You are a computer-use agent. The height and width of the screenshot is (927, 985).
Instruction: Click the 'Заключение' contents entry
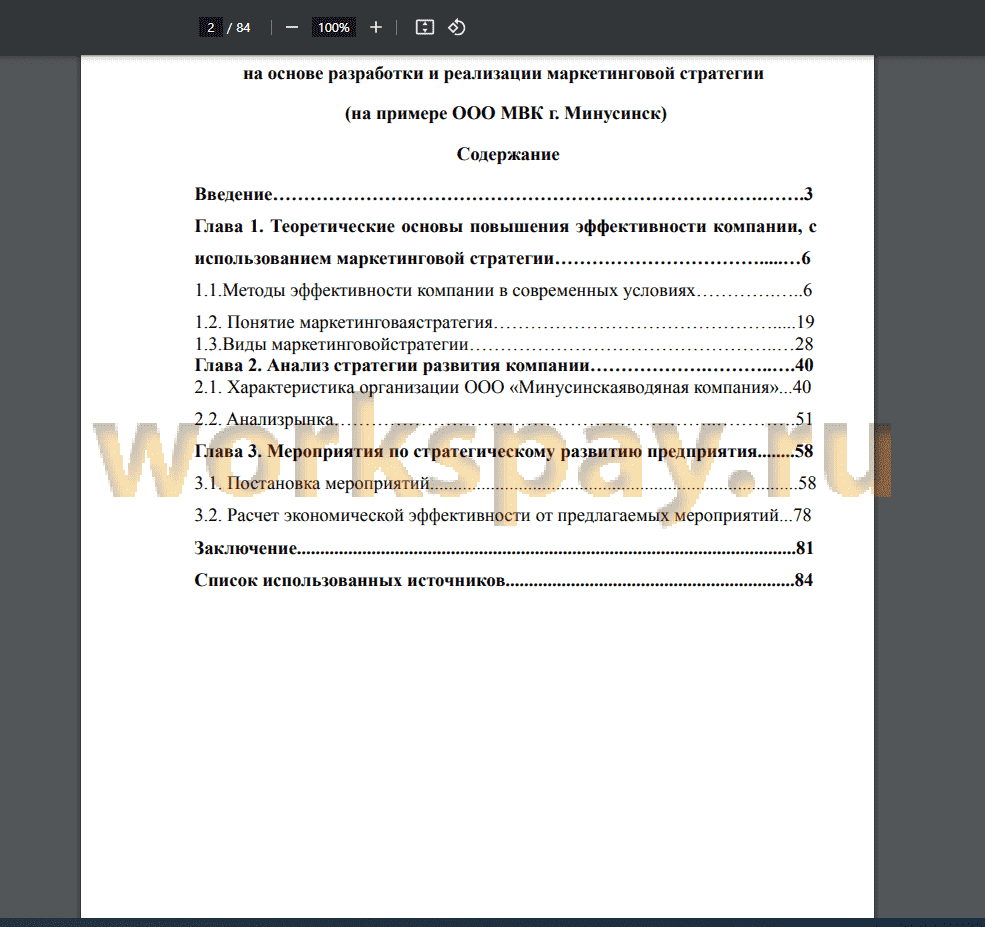[504, 548]
